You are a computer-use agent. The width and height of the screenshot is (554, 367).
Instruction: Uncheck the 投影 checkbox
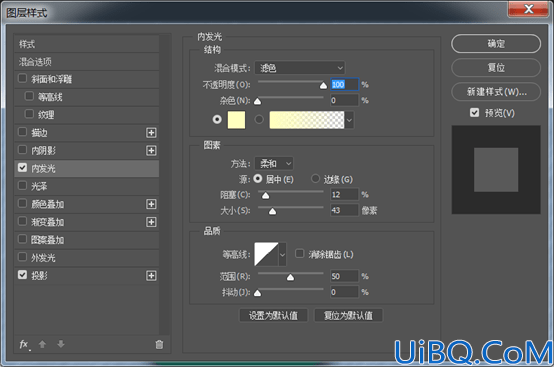tap(22, 275)
